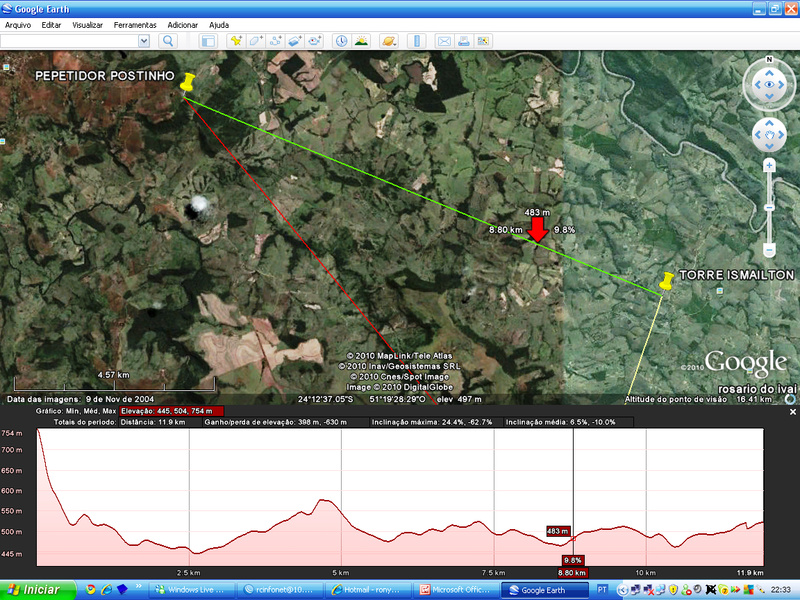Open the Arquivo menu

18,25
